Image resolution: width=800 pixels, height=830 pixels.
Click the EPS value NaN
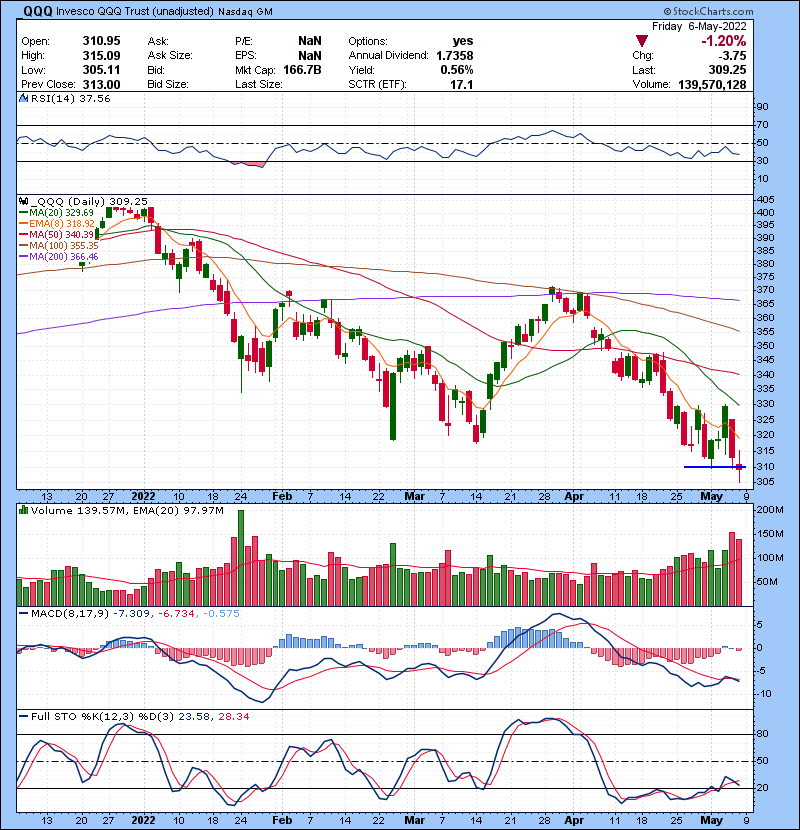(310, 56)
